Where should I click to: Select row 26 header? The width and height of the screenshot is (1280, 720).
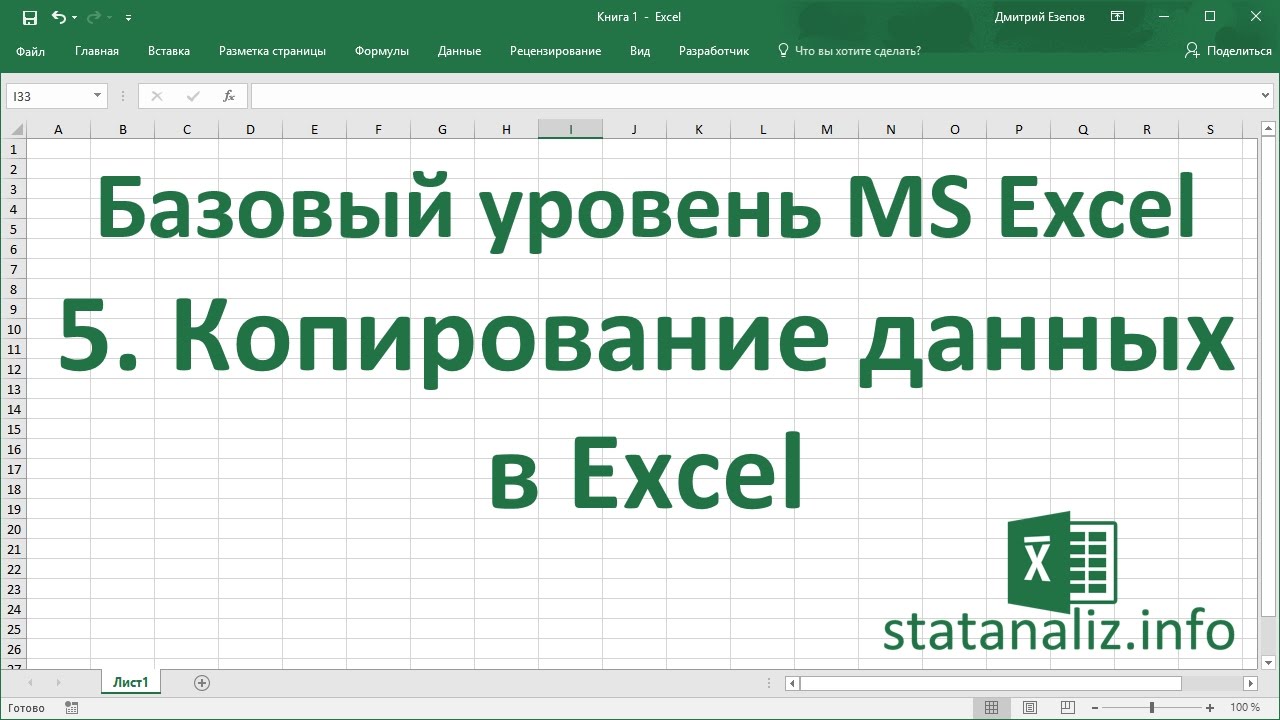[x=14, y=649]
